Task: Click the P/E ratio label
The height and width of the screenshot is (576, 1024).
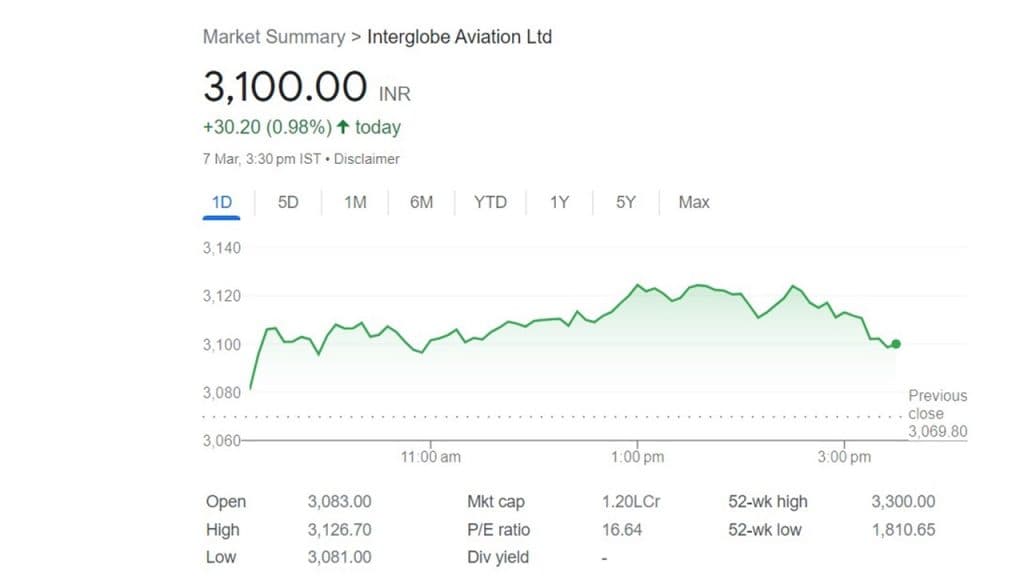Action: [498, 530]
